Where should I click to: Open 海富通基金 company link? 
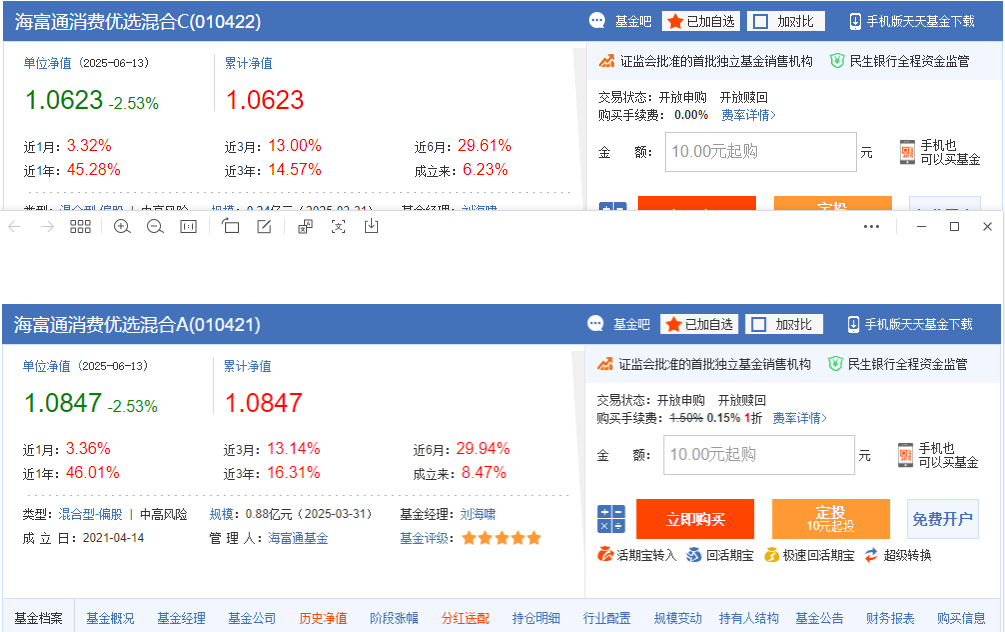[x=298, y=538]
